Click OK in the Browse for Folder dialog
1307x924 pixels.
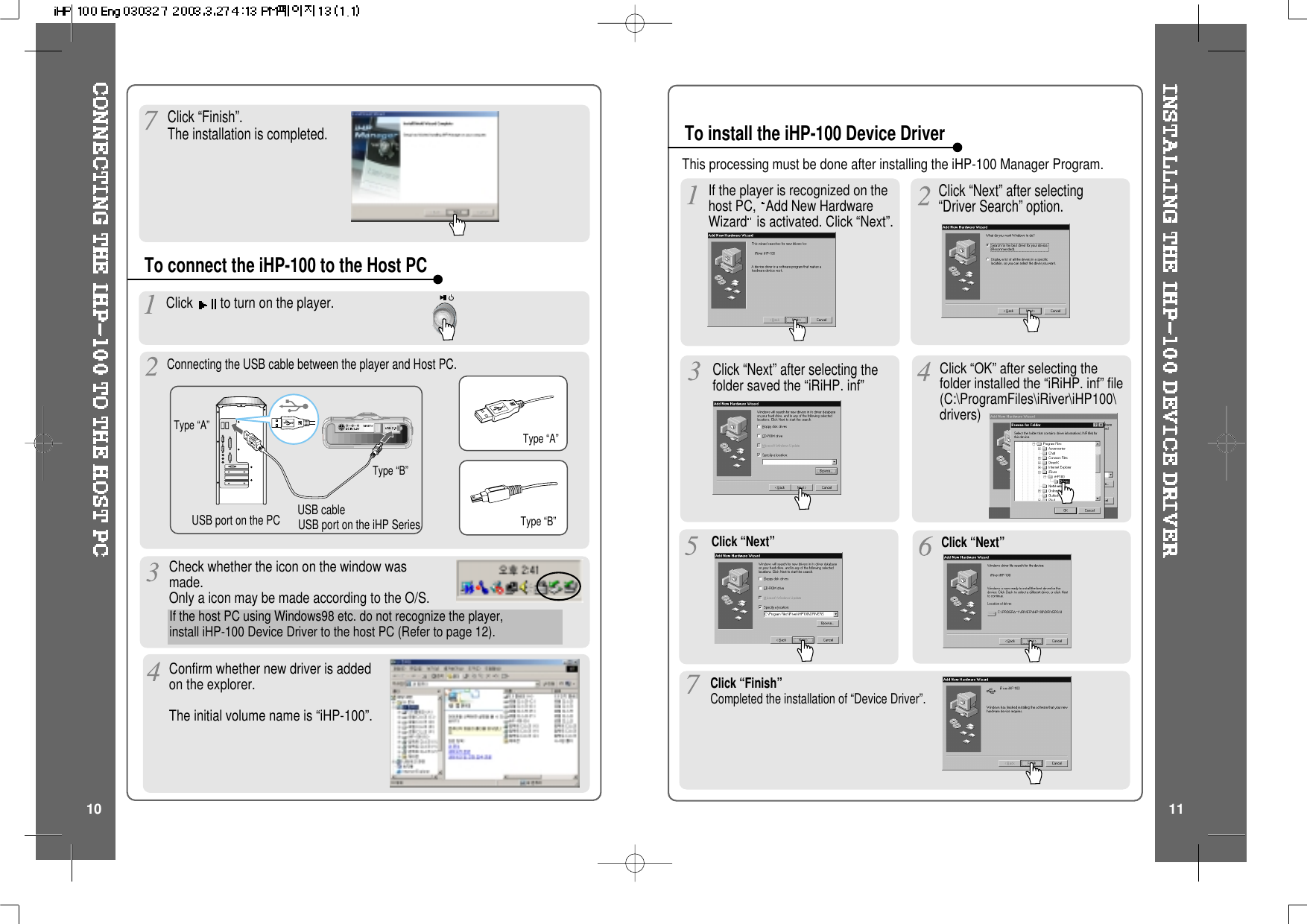coord(1066,510)
